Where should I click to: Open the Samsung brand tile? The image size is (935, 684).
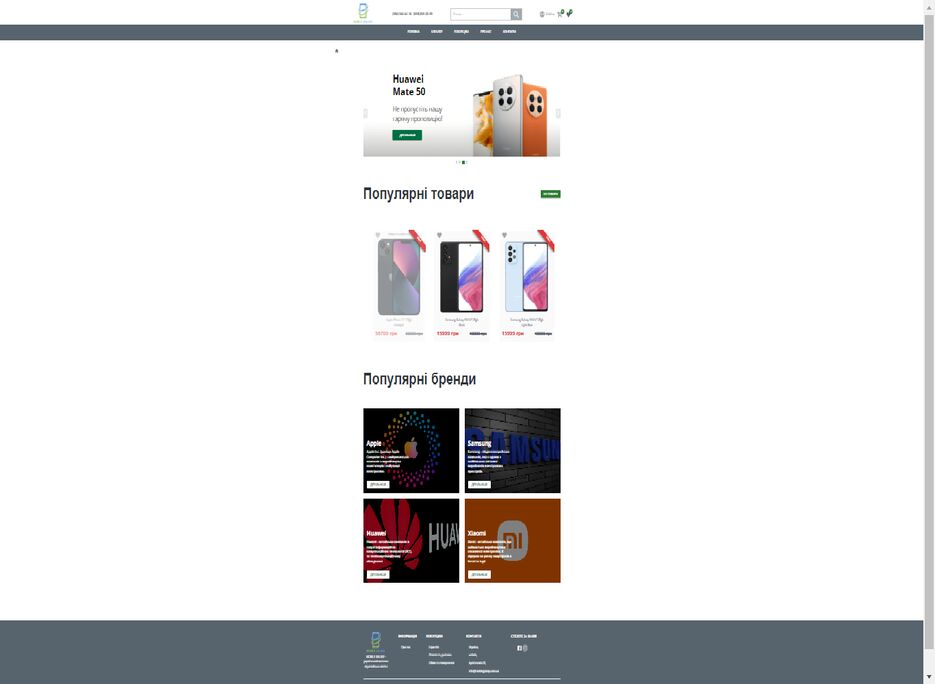pyautogui.click(x=512, y=450)
